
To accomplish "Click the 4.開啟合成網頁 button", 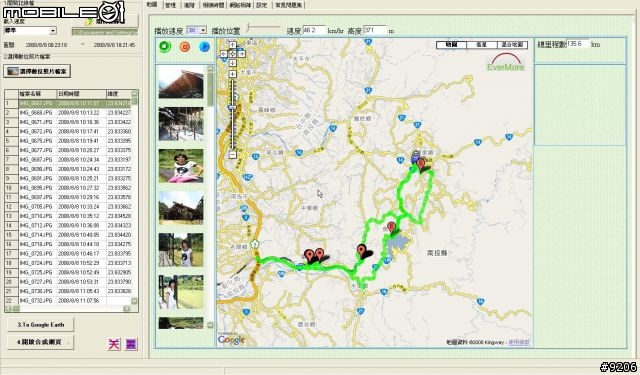I will [x=40, y=342].
